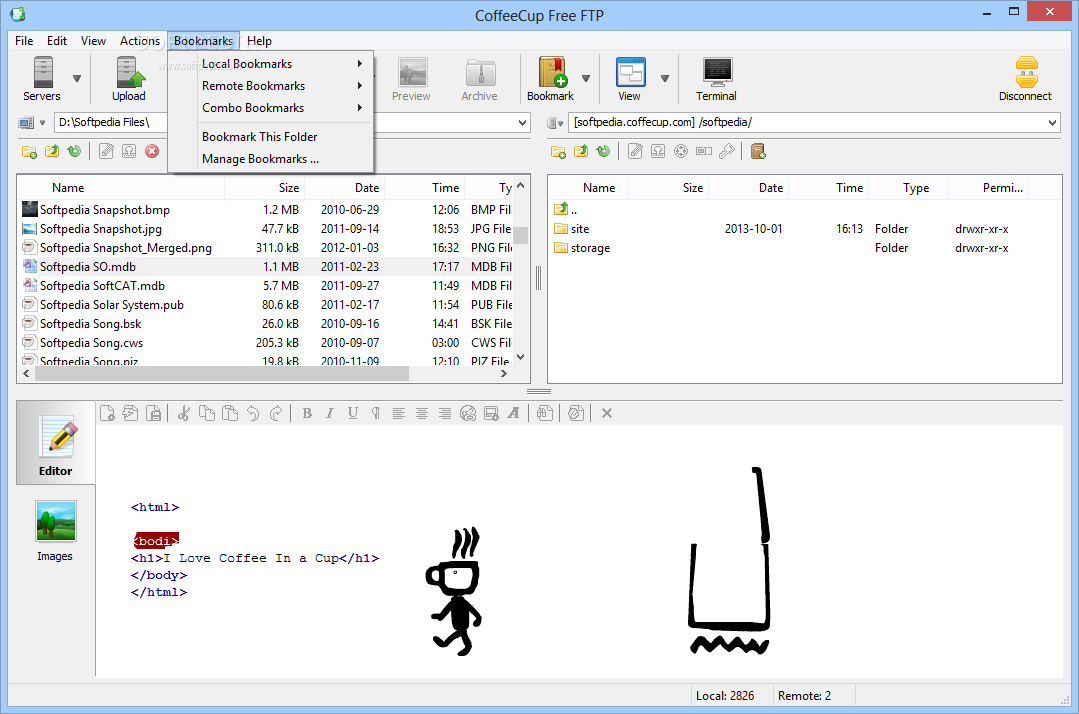Expand the View dropdown arrow

(x=665, y=78)
